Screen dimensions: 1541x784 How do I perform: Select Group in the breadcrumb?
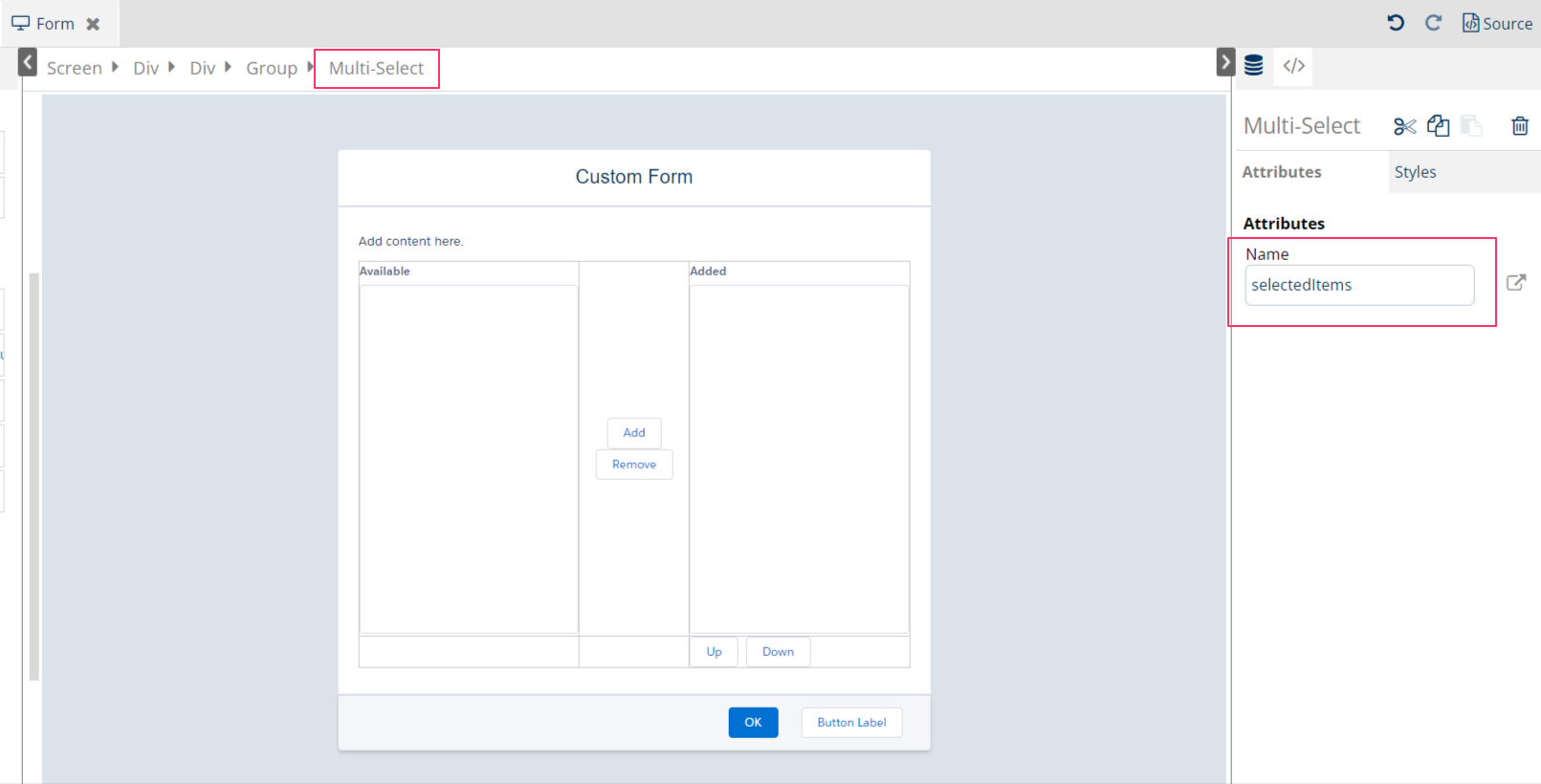pos(272,69)
